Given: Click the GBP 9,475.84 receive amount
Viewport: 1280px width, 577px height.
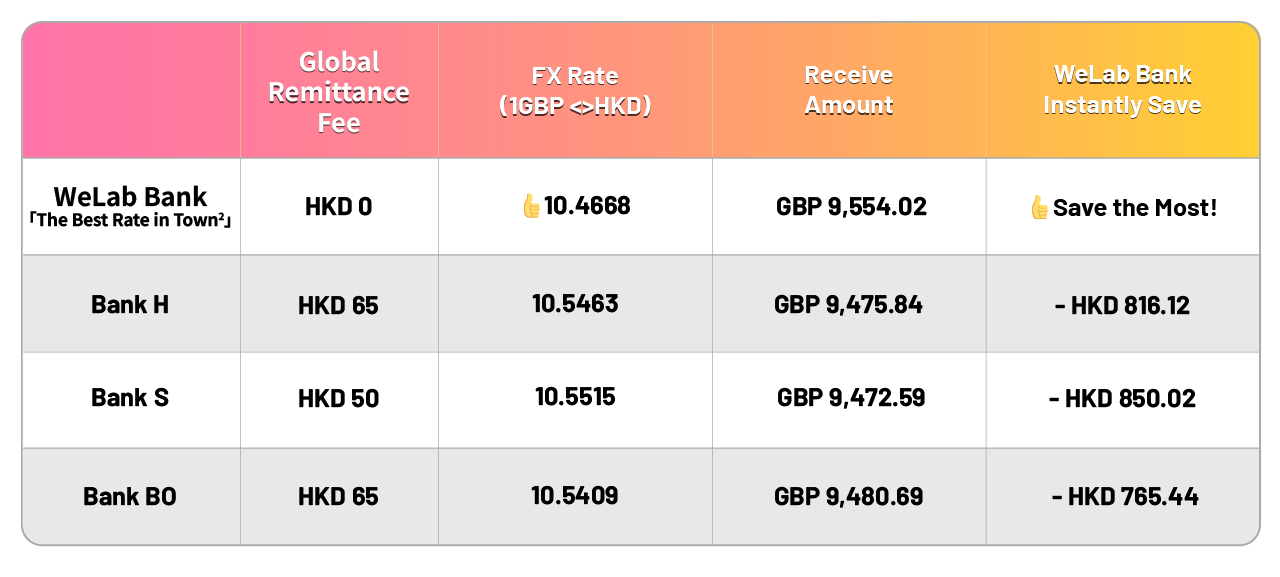Looking at the screenshot, I should pyautogui.click(x=849, y=304).
